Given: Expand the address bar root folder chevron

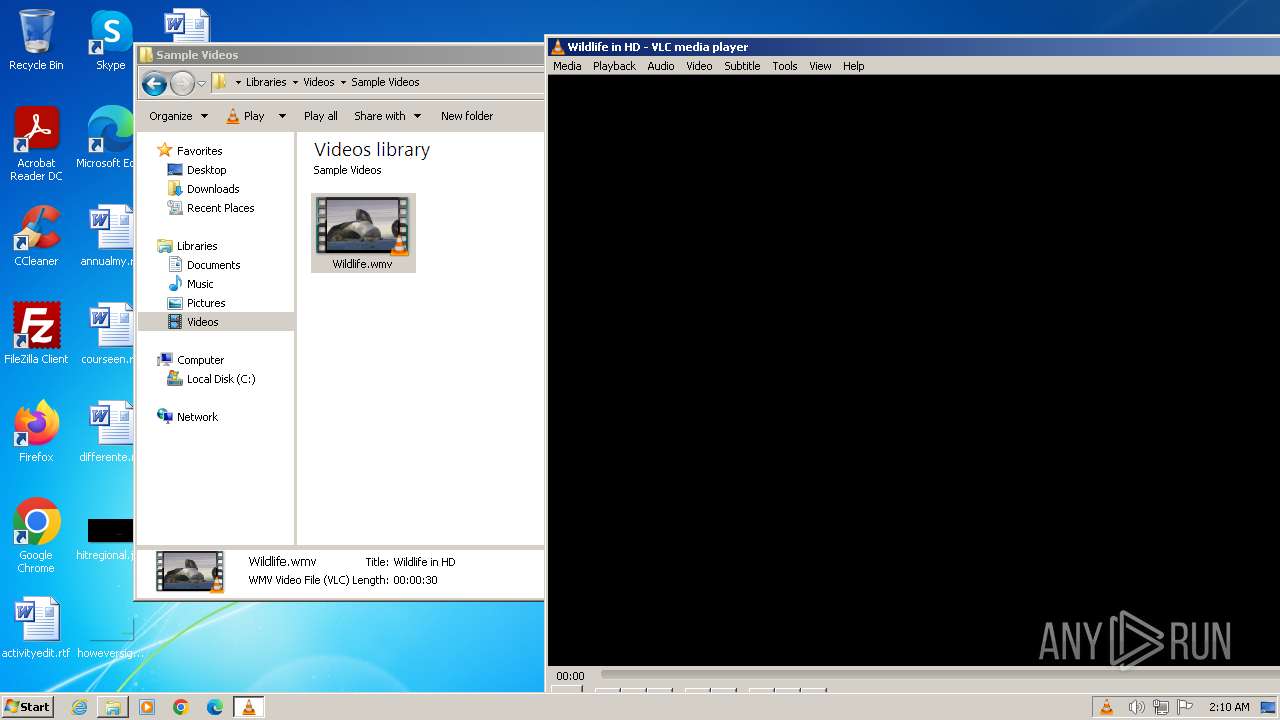Looking at the screenshot, I should click(238, 82).
